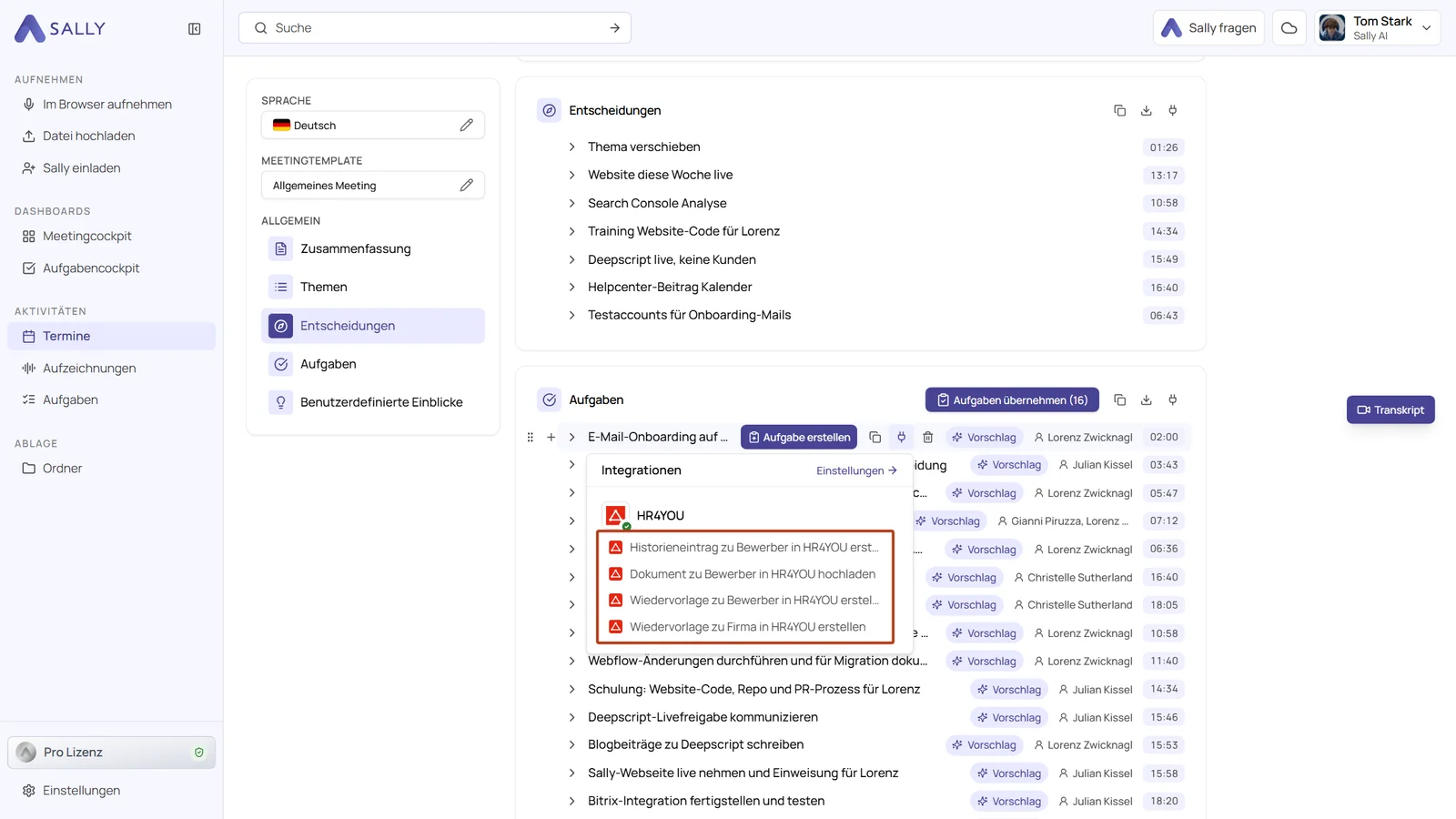Open Einstellungen link in Integrationen popup
The height and width of the screenshot is (819, 1456).
(x=856, y=471)
